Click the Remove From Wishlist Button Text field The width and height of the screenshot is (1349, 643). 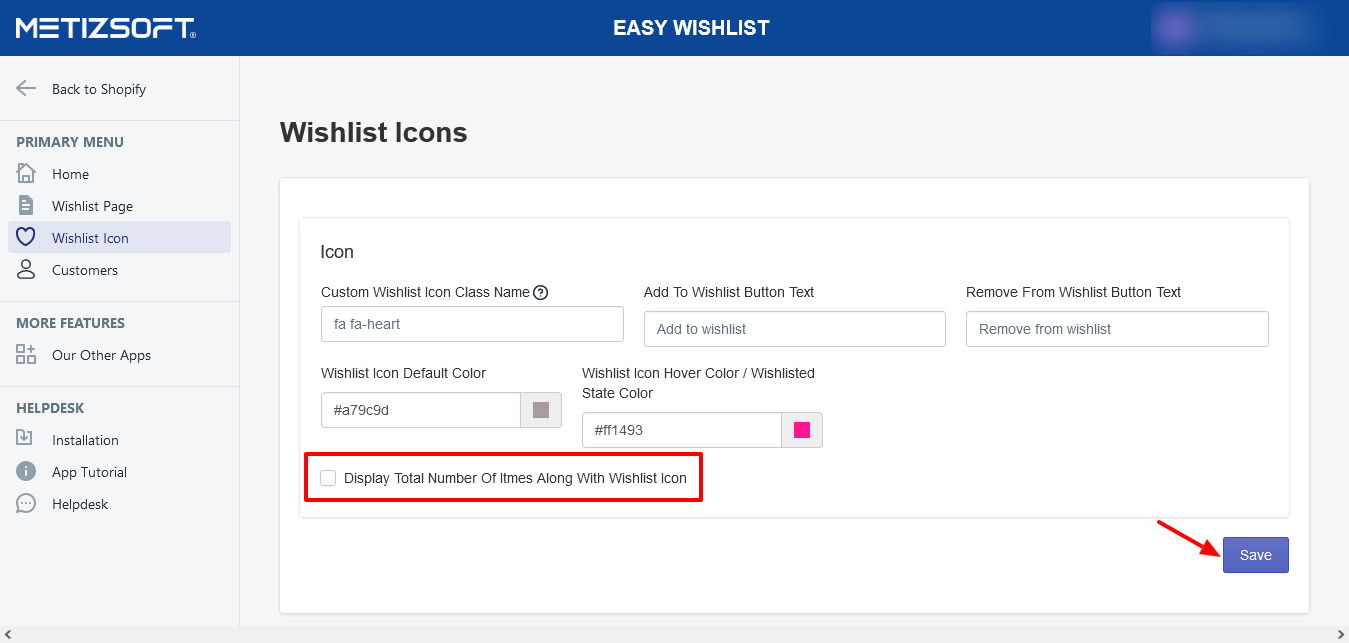click(x=1116, y=329)
